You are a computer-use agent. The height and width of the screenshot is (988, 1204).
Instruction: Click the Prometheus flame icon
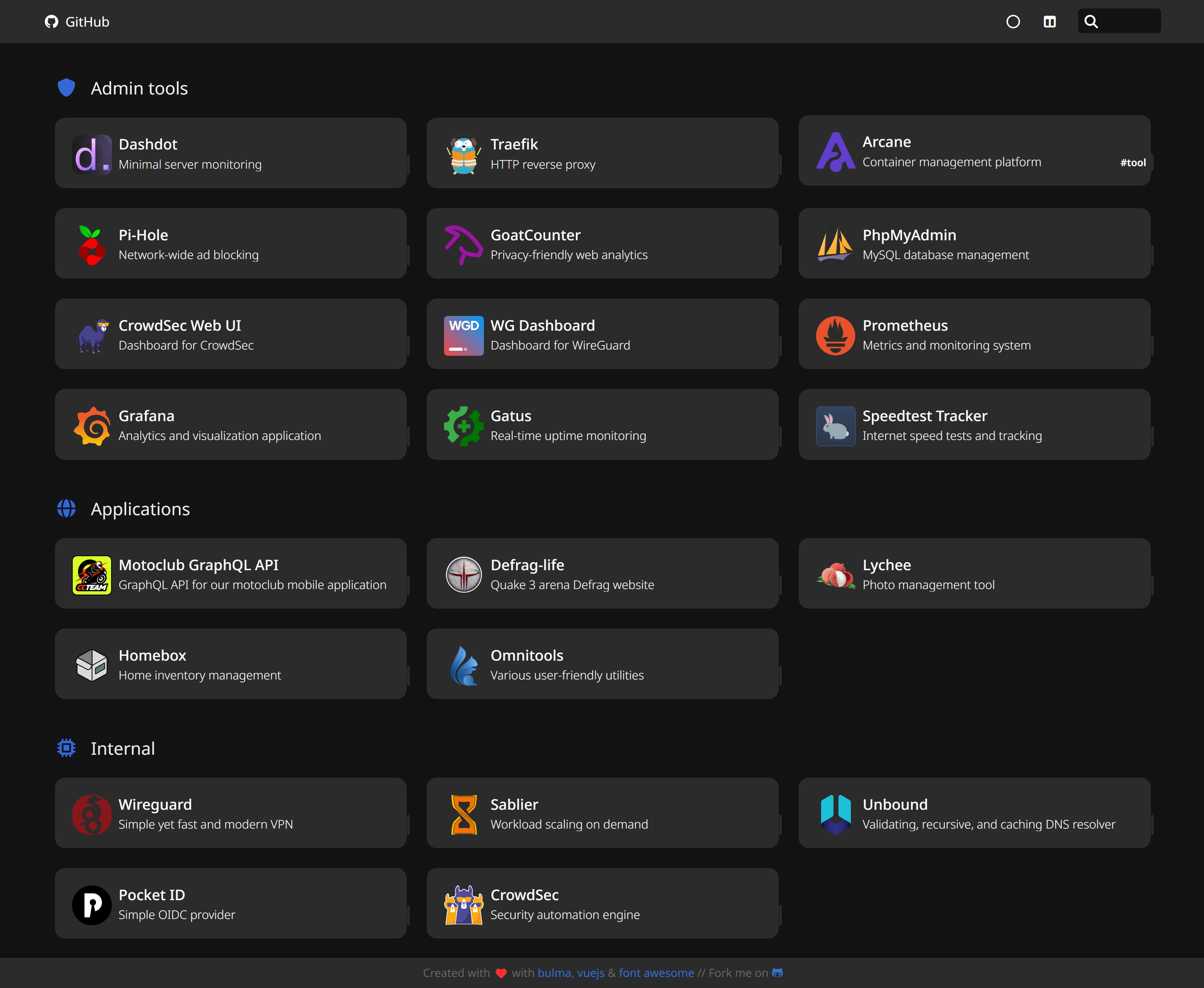(835, 335)
